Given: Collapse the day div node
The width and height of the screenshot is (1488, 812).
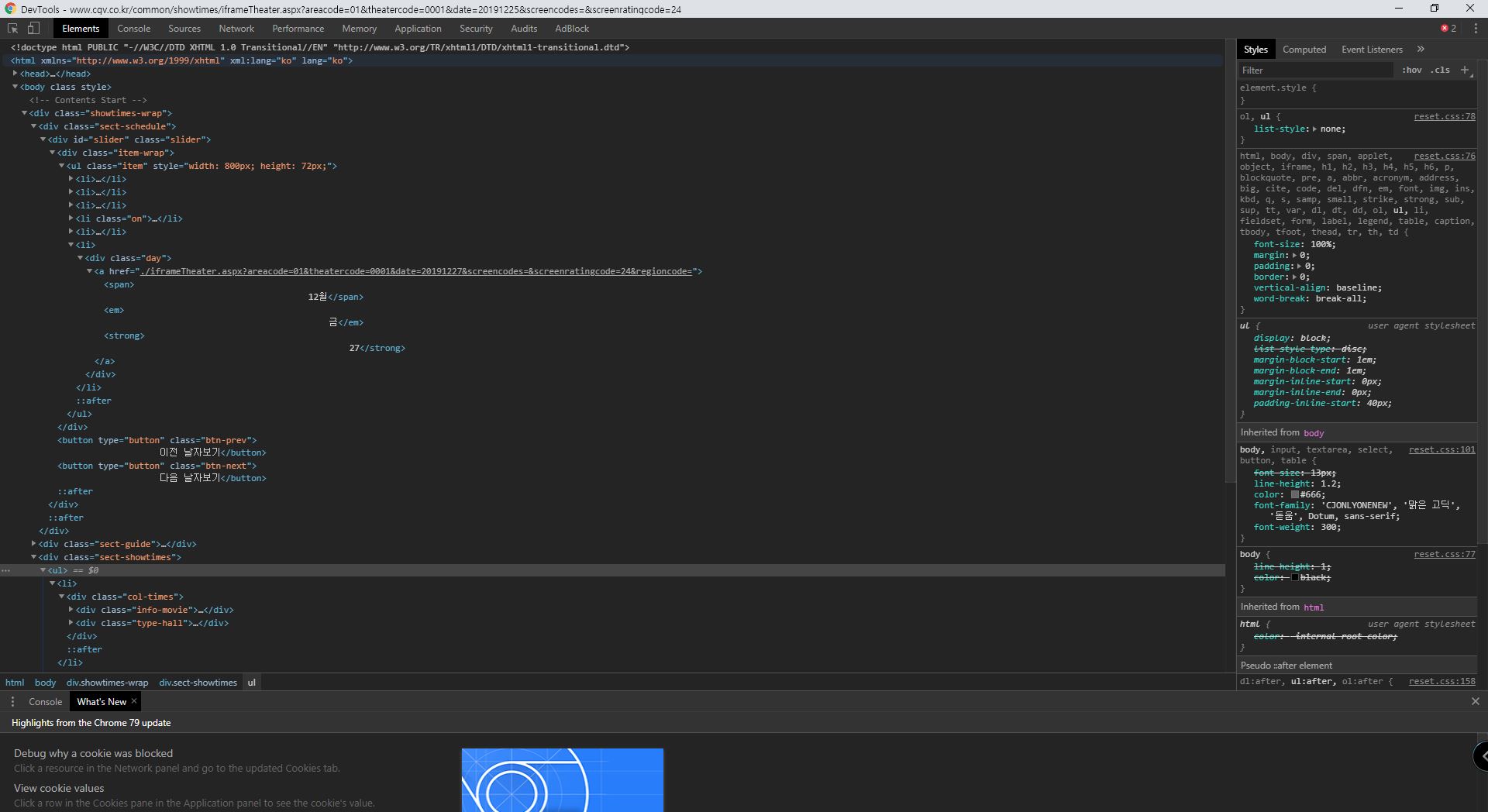Looking at the screenshot, I should [80, 258].
